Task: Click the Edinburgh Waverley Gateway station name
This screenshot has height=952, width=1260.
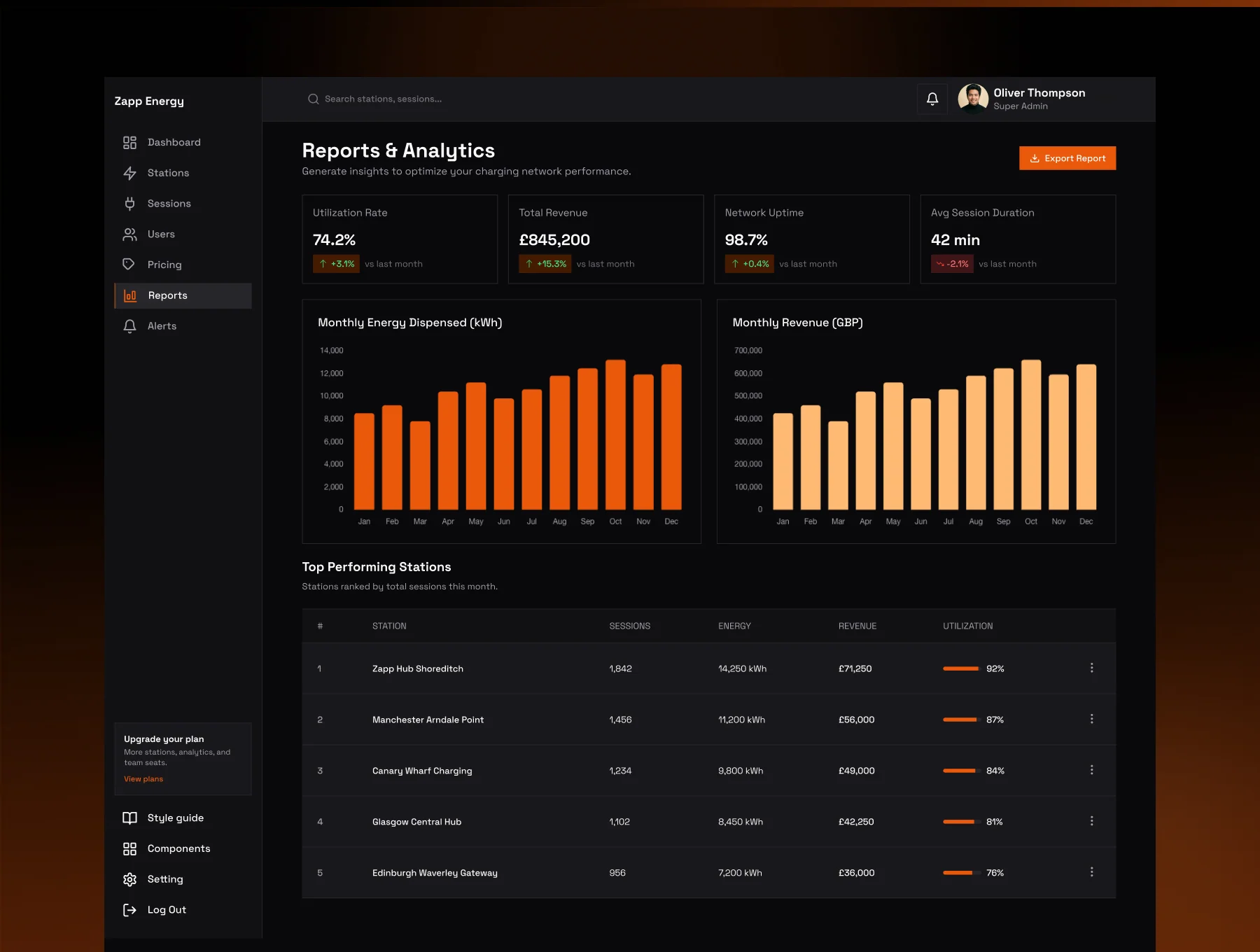Action: [435, 874]
